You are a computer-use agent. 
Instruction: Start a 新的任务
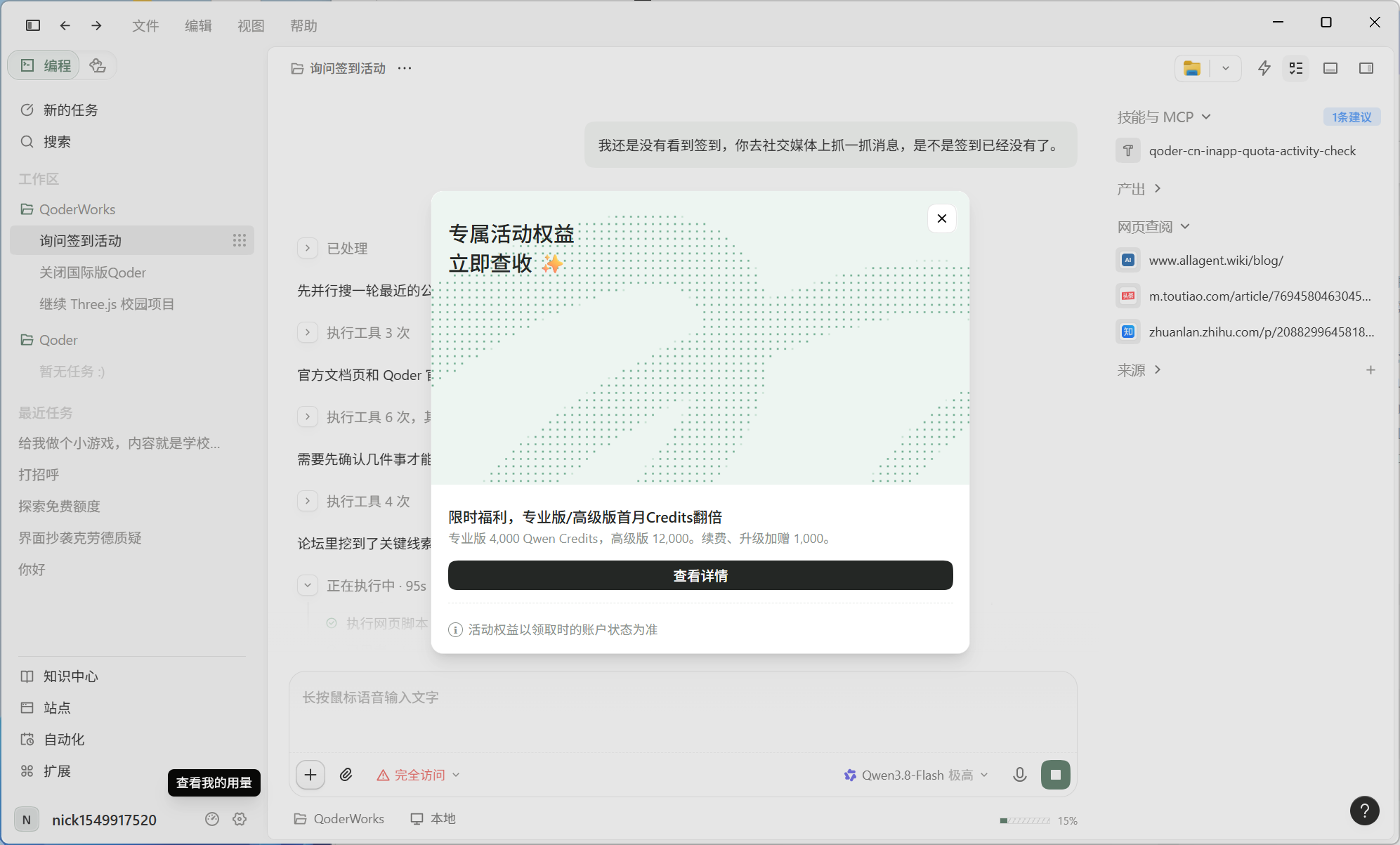click(131, 110)
